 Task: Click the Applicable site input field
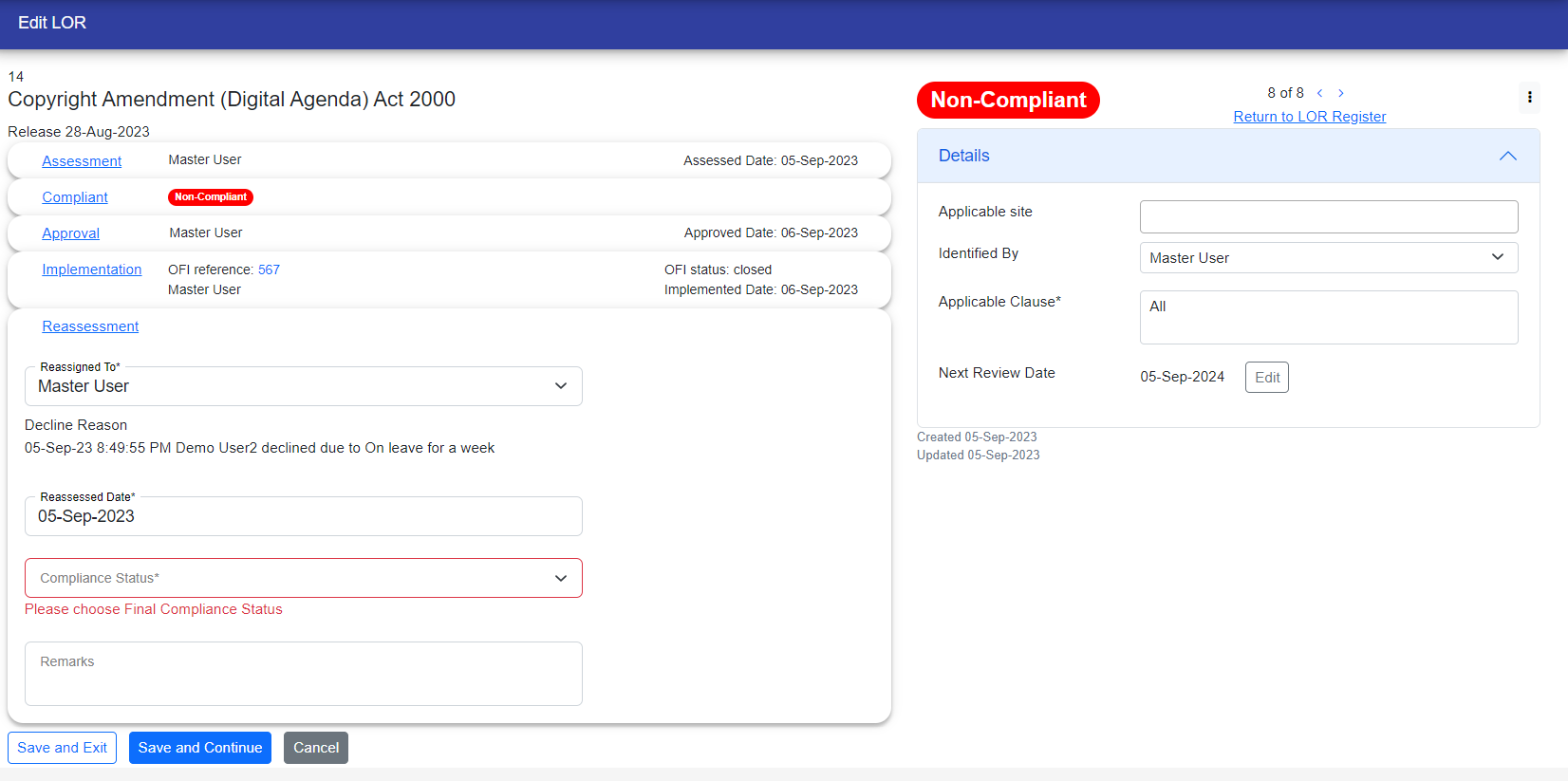[1328, 216]
